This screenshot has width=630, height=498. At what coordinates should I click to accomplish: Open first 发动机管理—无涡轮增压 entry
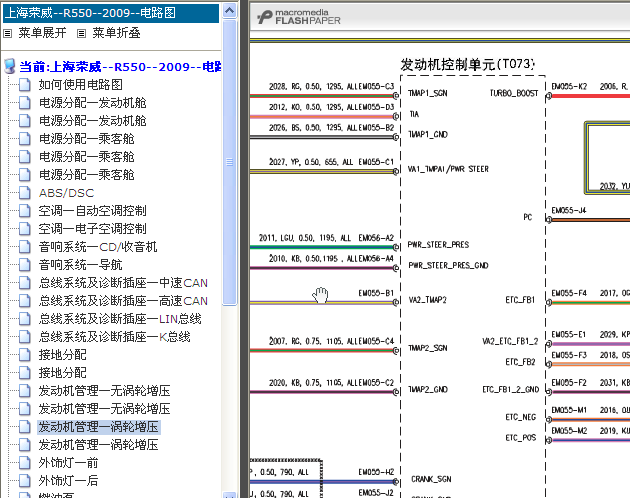pos(104,391)
